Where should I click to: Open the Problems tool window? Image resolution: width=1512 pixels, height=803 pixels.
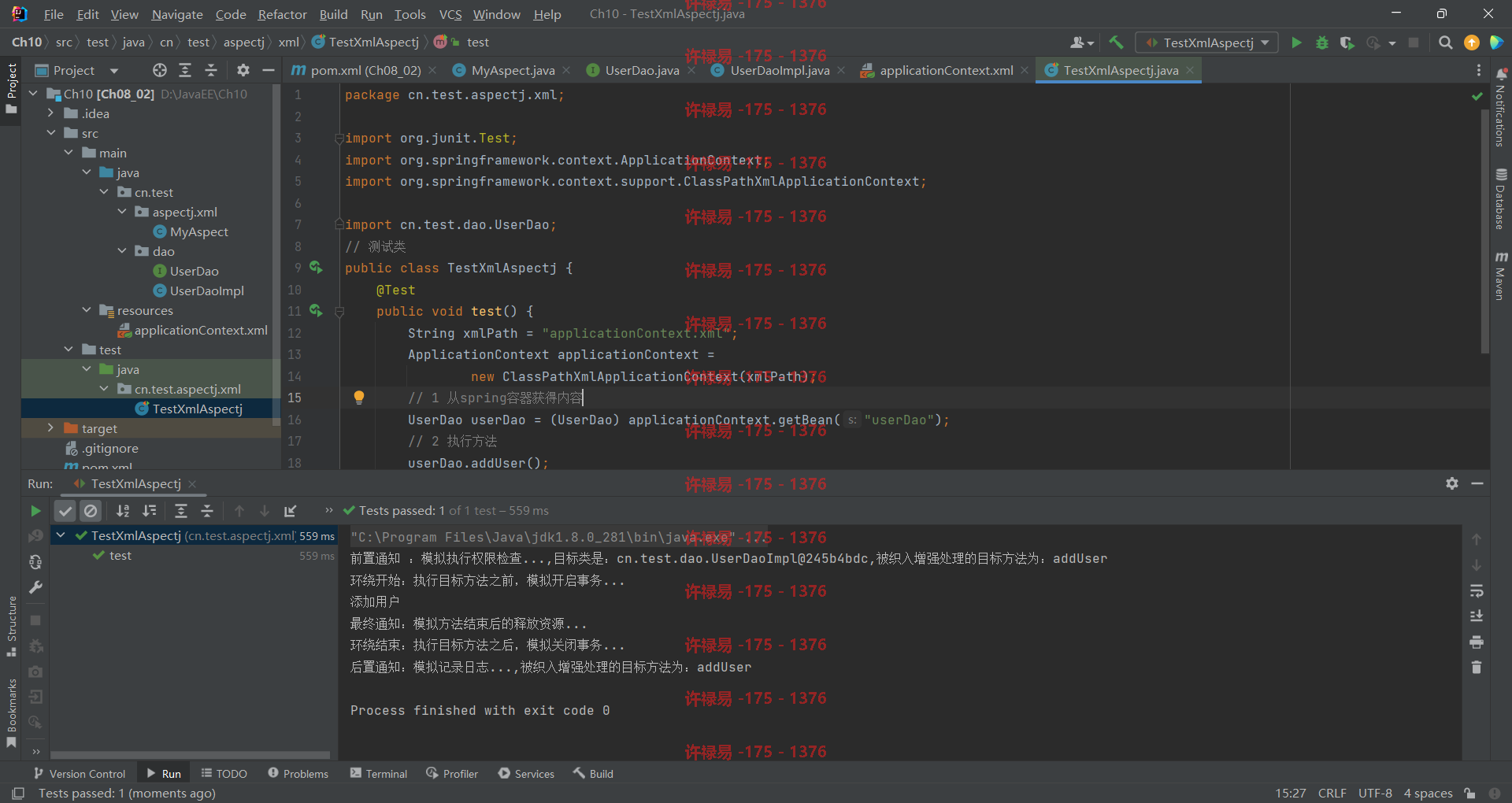click(x=298, y=774)
